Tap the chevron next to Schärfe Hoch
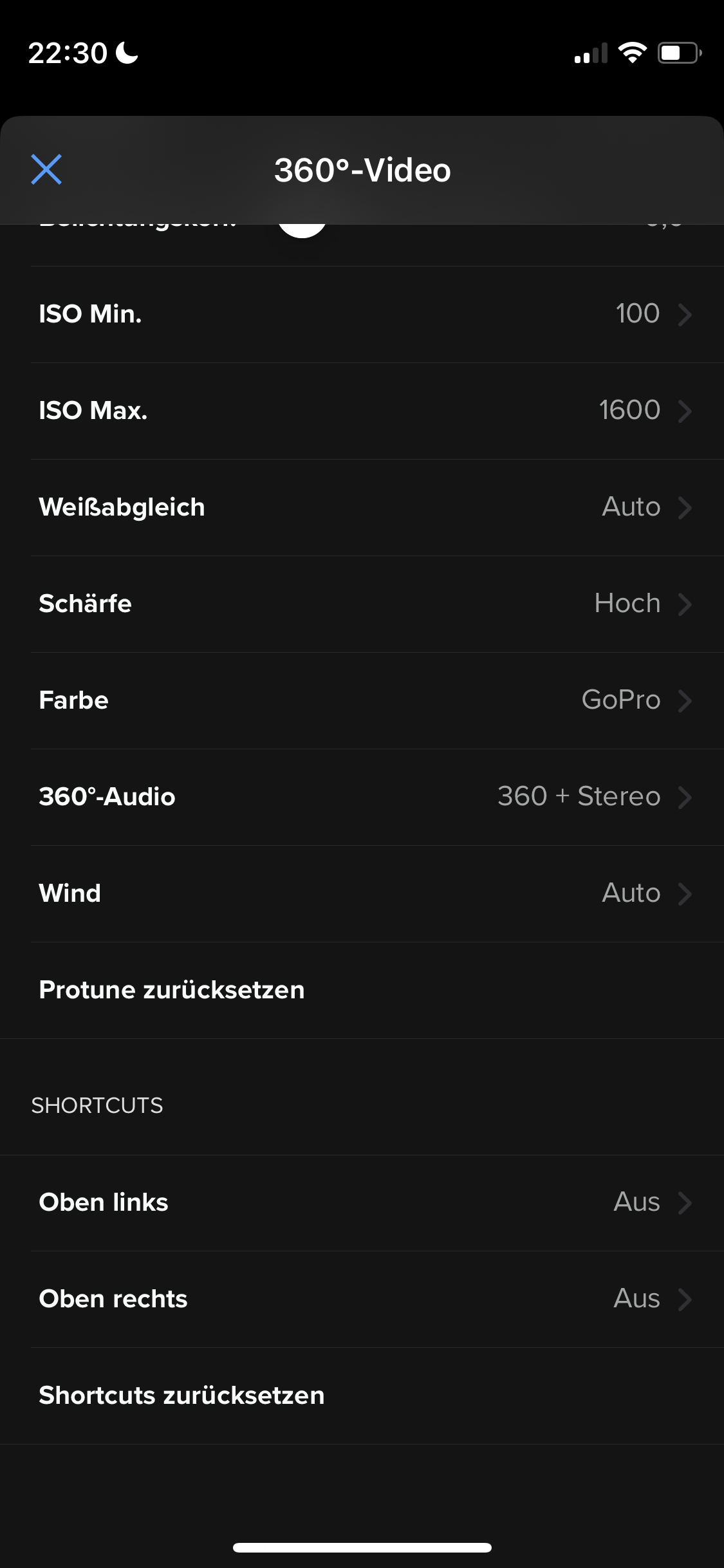This screenshot has width=724, height=1568. [685, 604]
